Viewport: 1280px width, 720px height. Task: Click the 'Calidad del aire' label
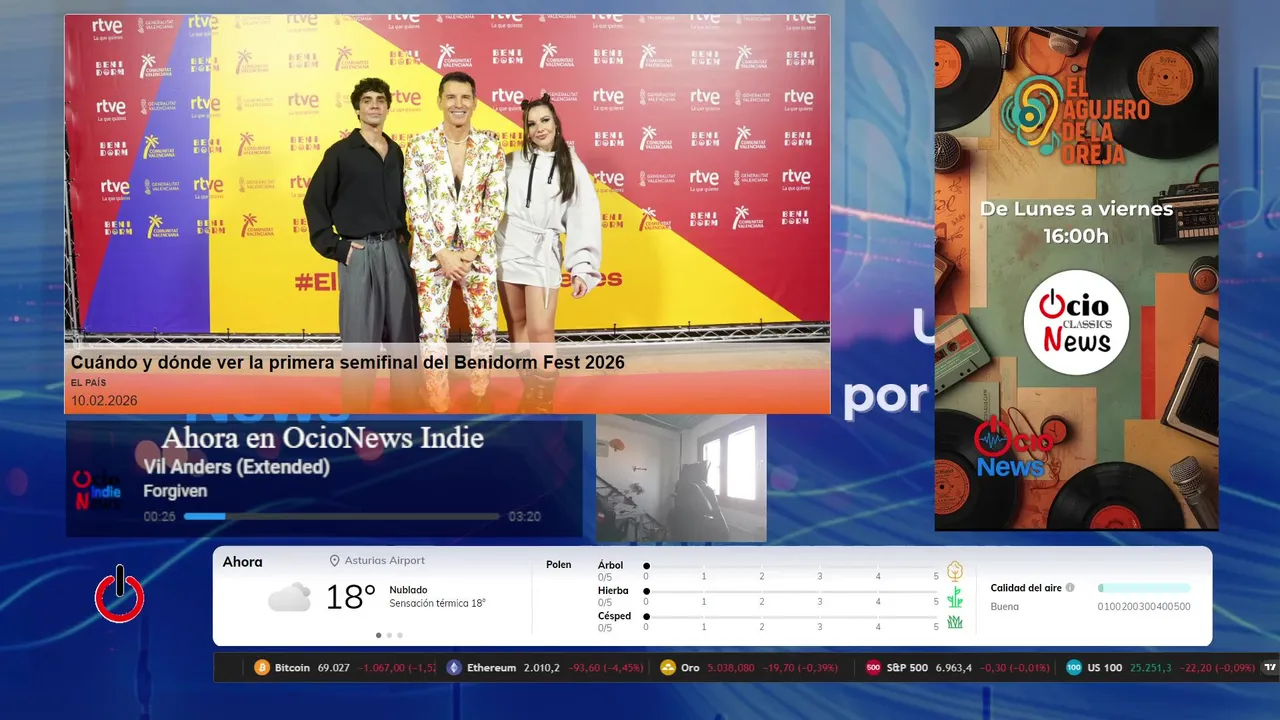click(1026, 588)
